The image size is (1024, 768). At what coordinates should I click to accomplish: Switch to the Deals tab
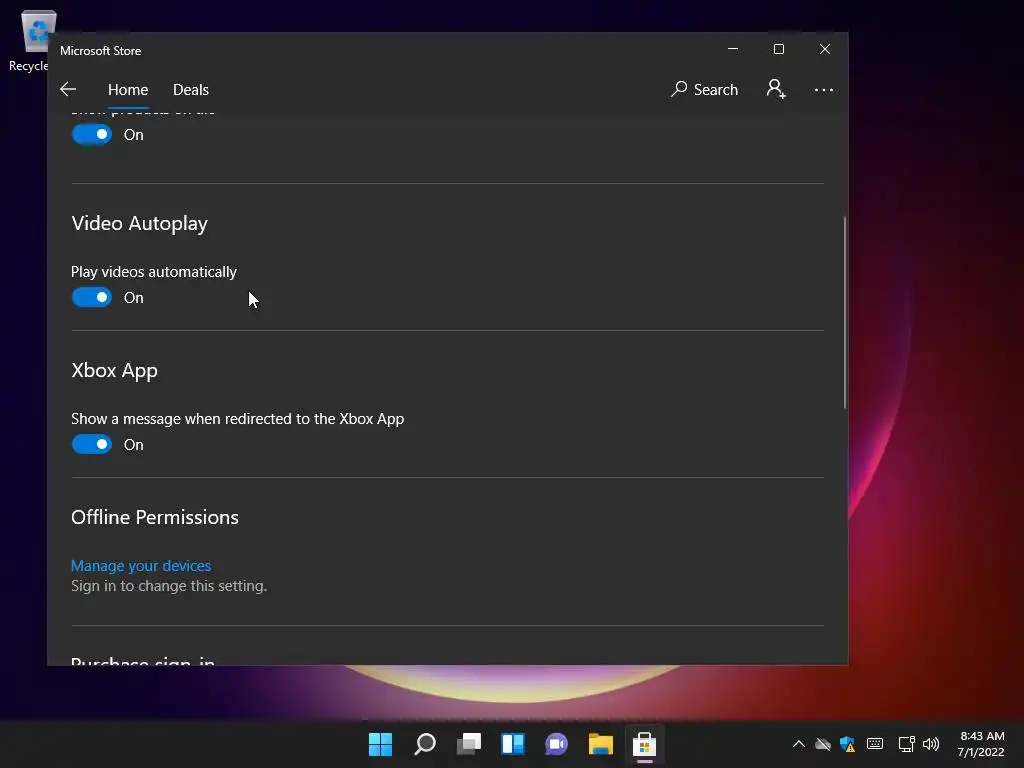[191, 89]
